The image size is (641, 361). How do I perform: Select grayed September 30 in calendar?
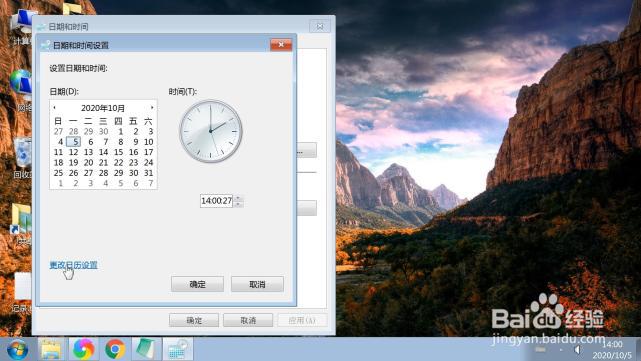tap(104, 132)
